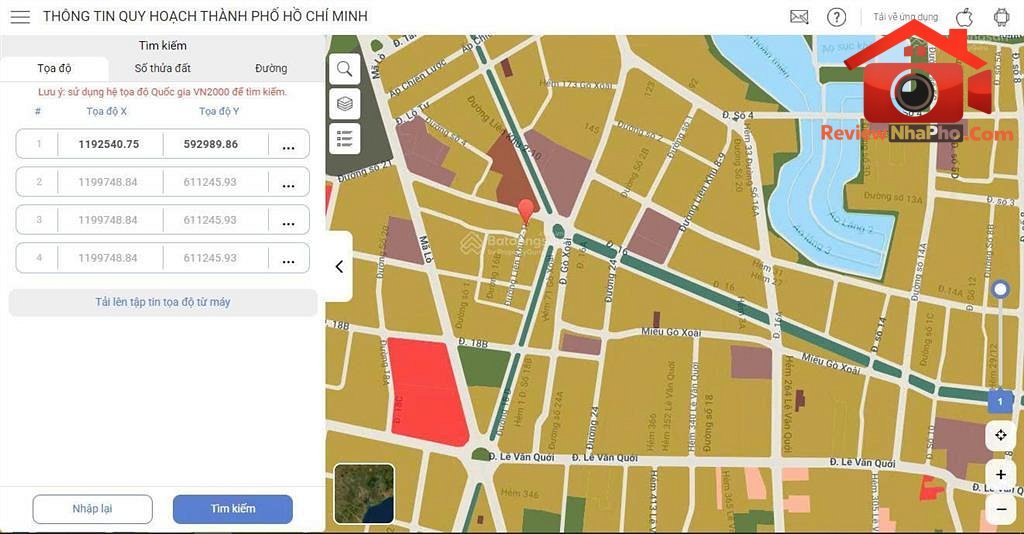Click the Tìm kiếm search button

click(x=232, y=509)
